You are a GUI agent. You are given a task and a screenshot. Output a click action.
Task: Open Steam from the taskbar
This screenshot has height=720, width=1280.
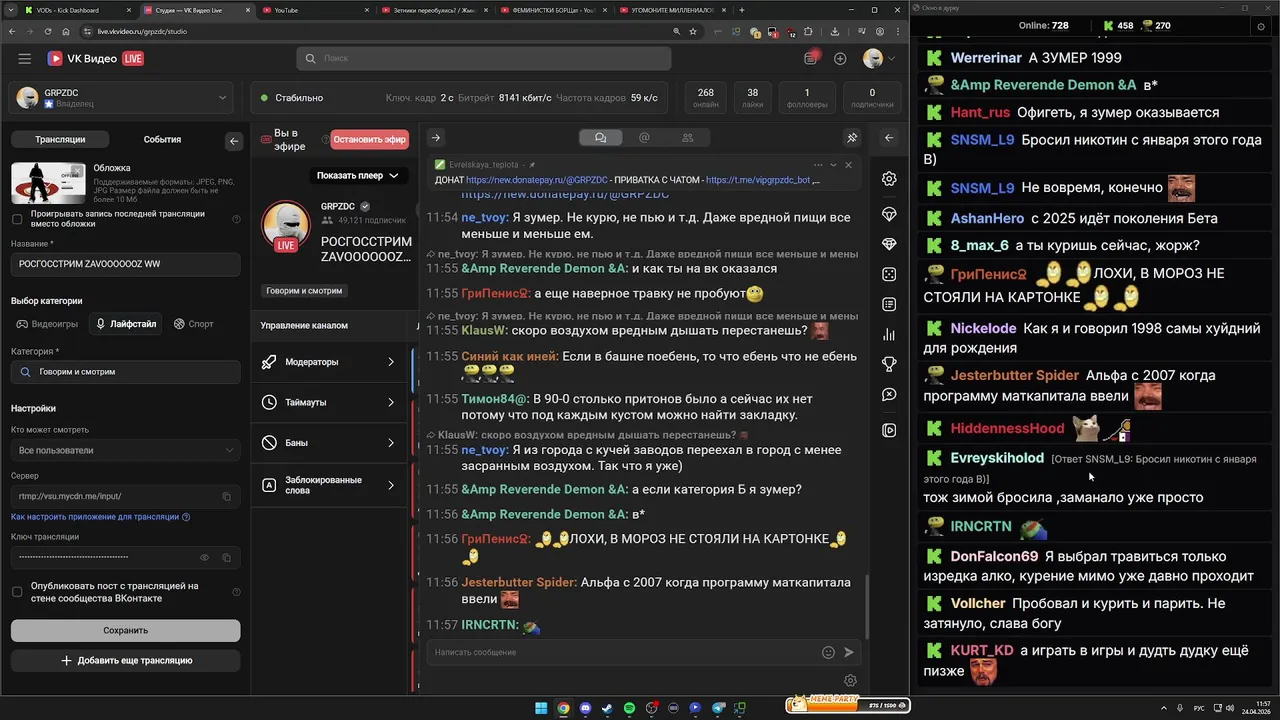[608, 708]
